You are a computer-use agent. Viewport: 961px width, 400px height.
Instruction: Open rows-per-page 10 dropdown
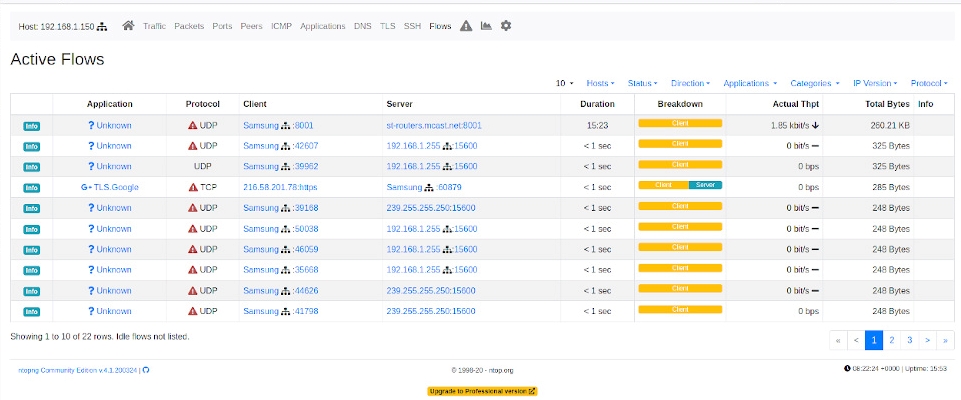coord(564,83)
